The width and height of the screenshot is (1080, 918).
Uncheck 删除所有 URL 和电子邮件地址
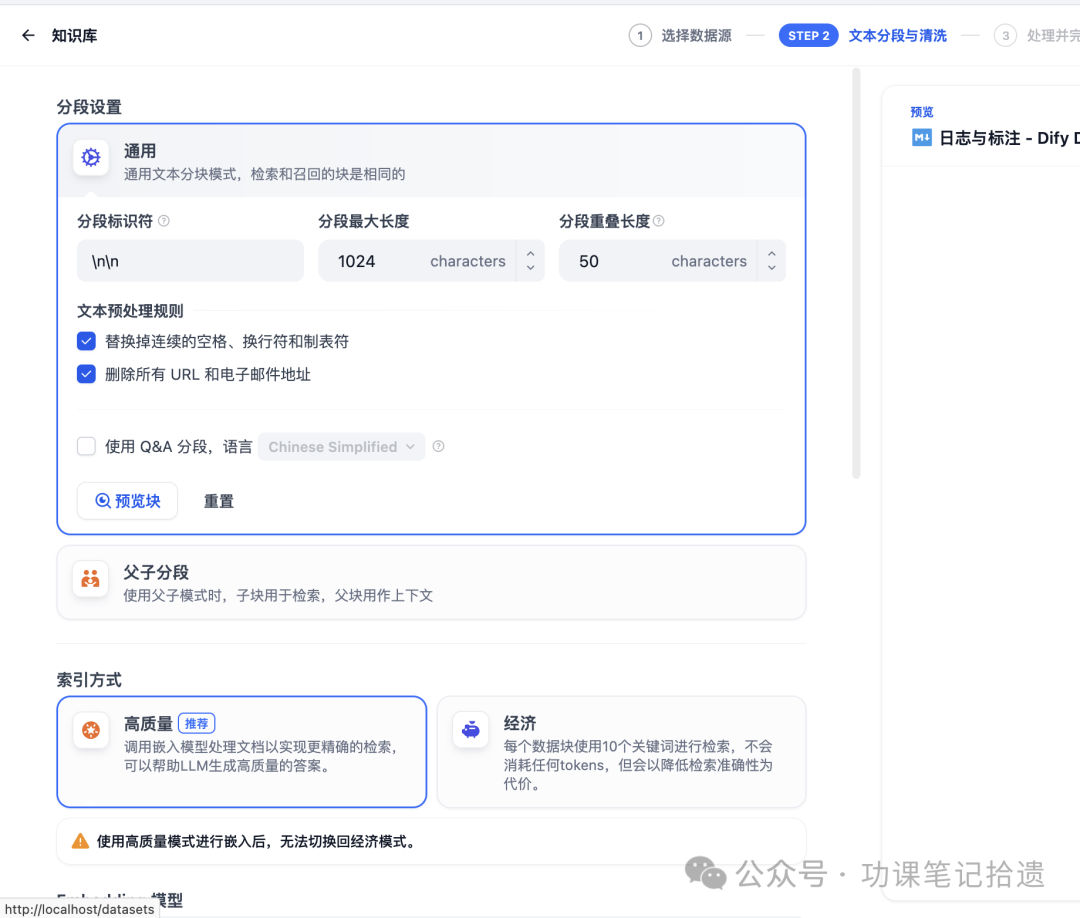86,374
